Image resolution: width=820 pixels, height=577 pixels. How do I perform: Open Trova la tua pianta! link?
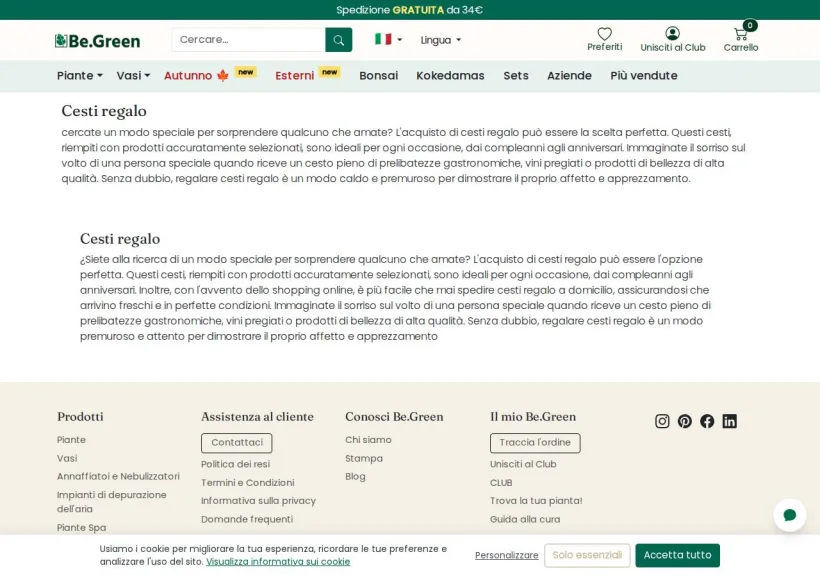(536, 501)
